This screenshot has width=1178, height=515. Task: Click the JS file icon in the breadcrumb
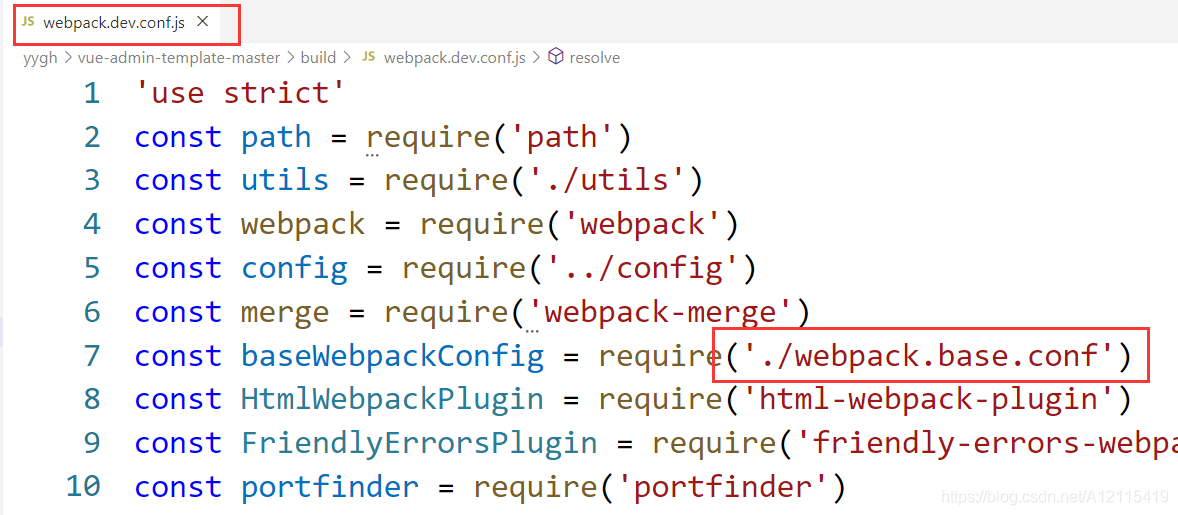point(368,57)
